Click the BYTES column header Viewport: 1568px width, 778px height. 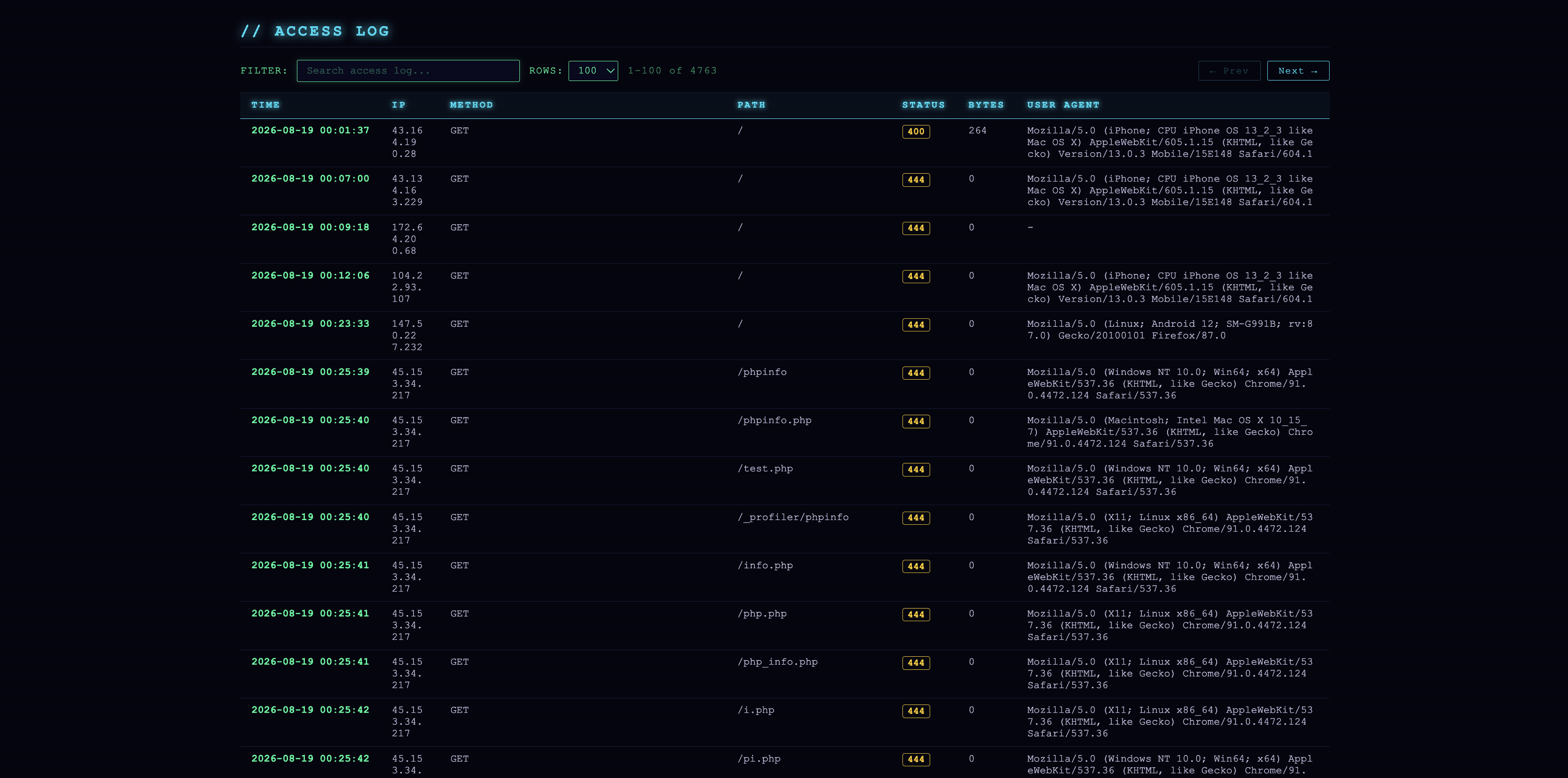(985, 105)
